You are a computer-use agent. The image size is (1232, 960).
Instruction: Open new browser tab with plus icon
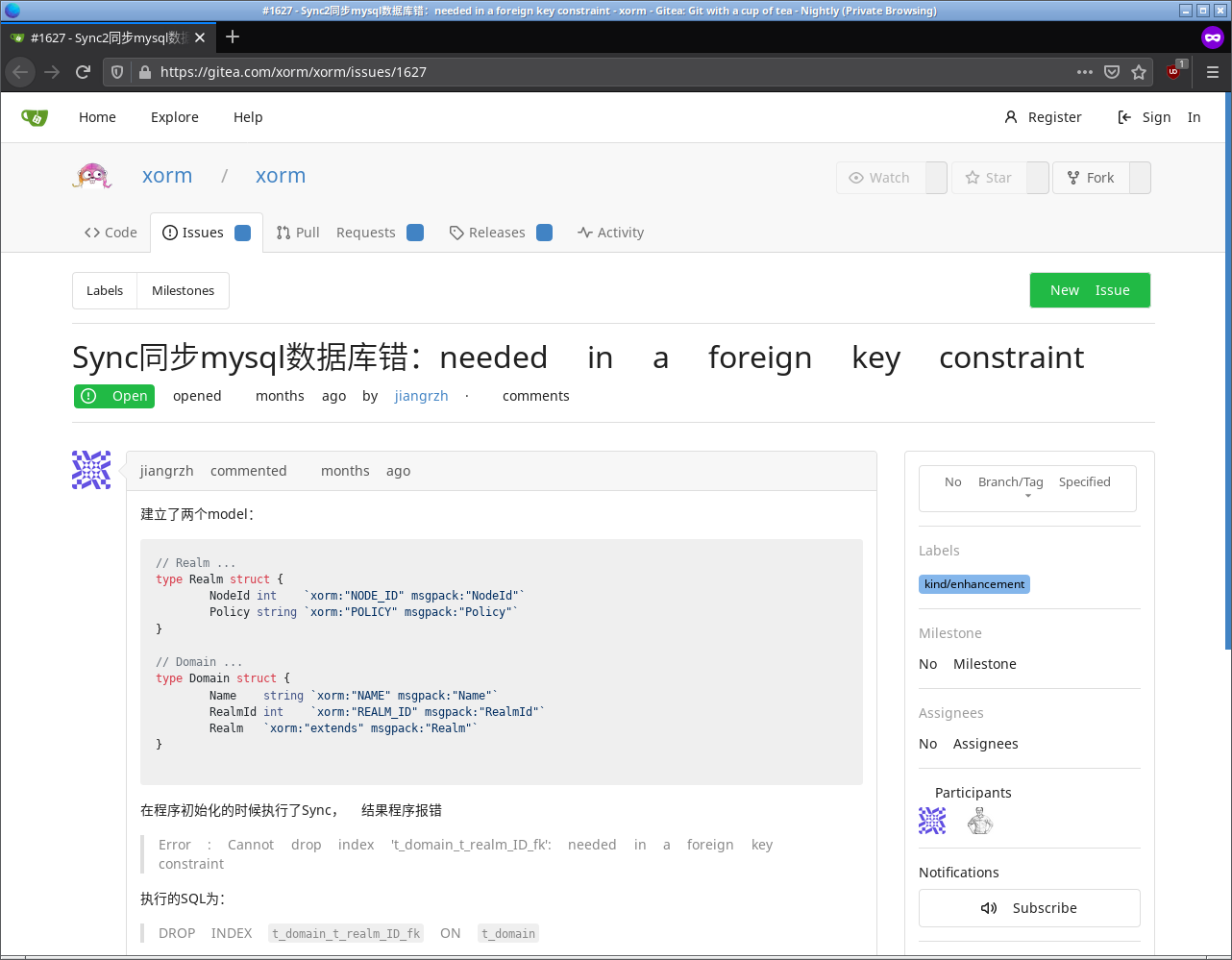pyautogui.click(x=233, y=37)
